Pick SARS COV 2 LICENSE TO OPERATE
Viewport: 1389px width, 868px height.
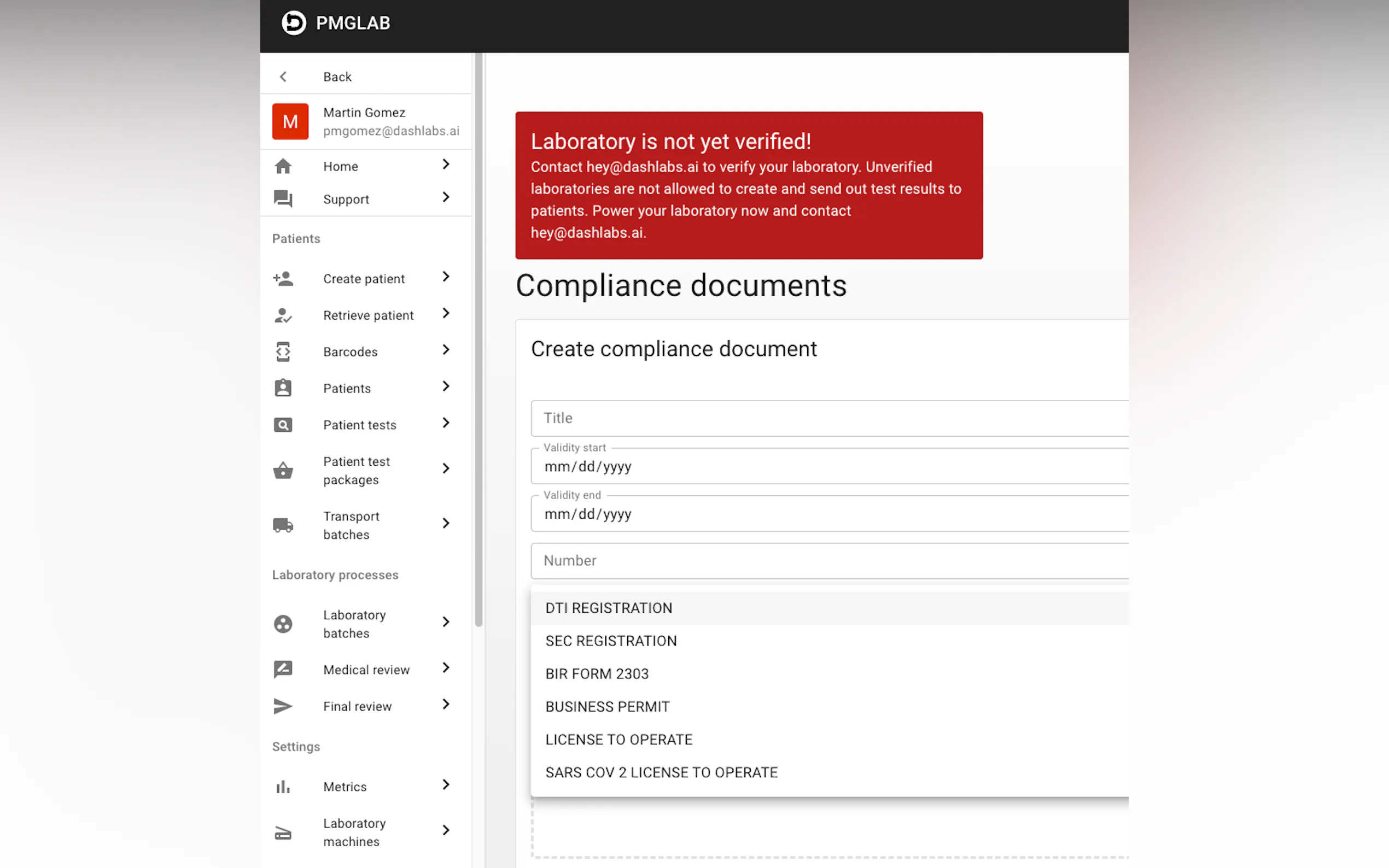tap(662, 772)
